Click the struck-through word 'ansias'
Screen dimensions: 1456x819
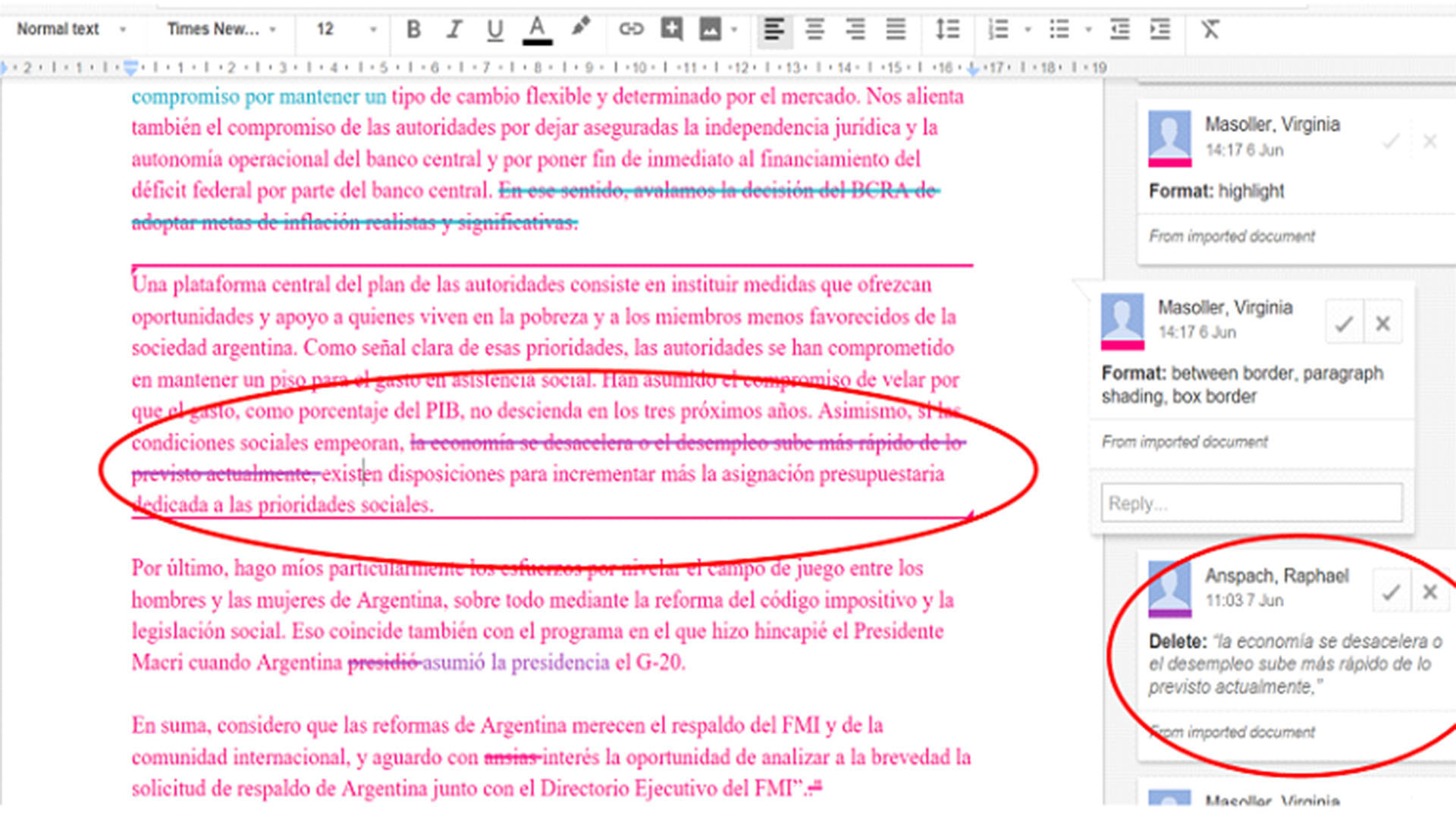click(x=512, y=757)
